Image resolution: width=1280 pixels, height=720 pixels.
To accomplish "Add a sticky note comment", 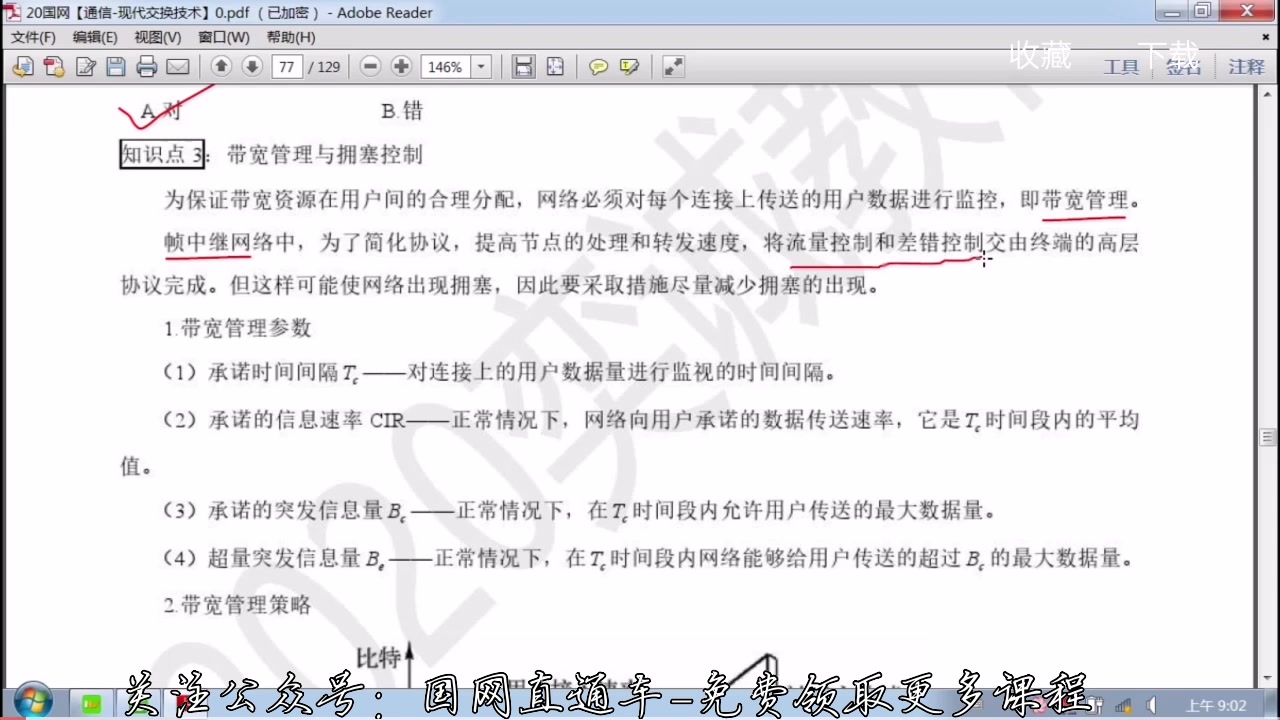I will 598,67.
